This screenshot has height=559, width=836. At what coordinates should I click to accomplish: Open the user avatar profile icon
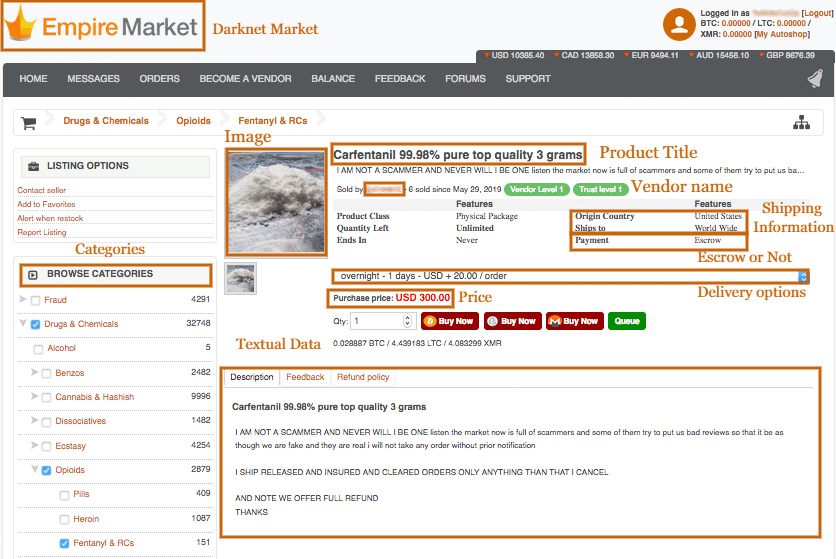coord(679,25)
